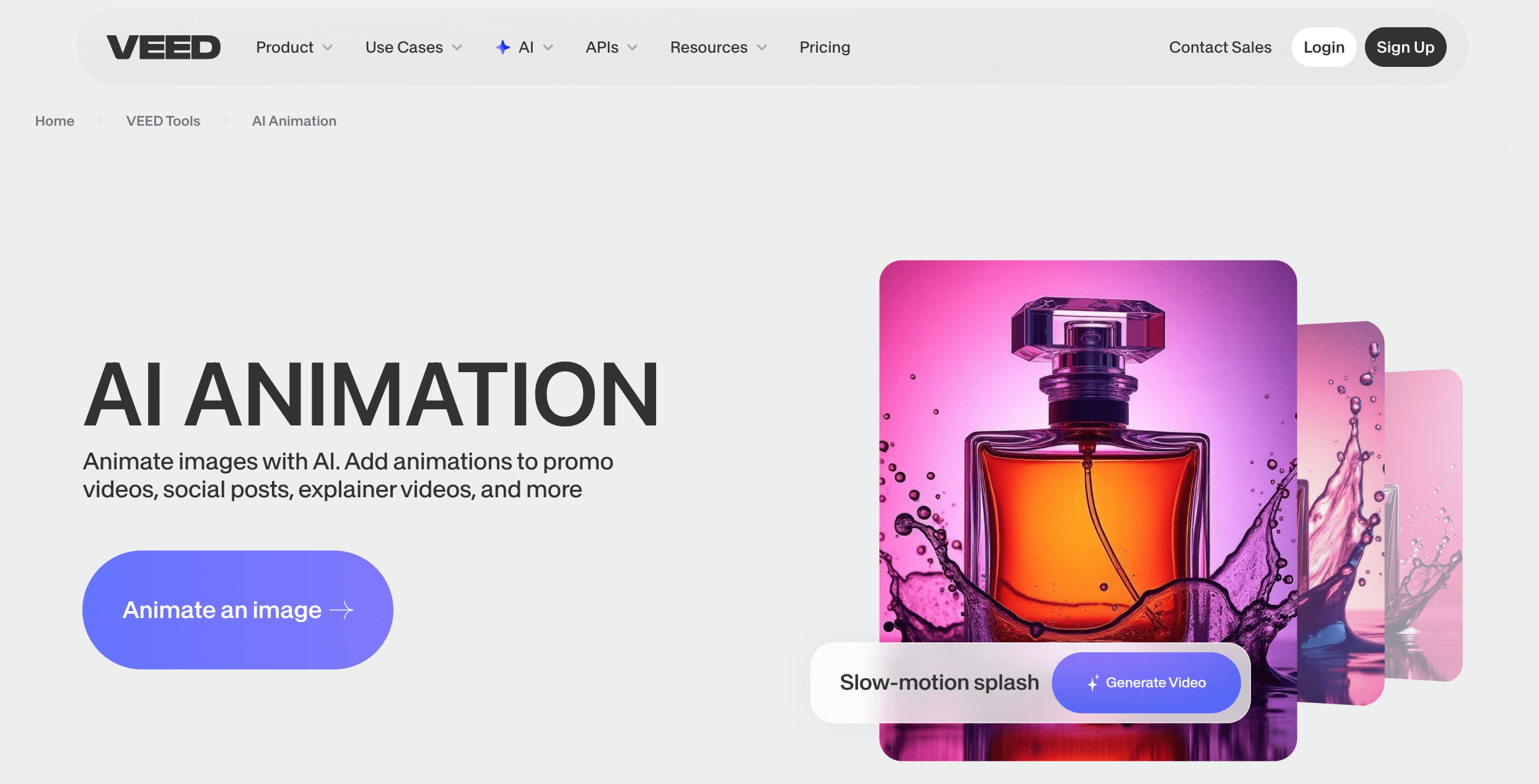1539x784 pixels.
Task: Click the blue AI sparkle icon
Action: [x=502, y=47]
